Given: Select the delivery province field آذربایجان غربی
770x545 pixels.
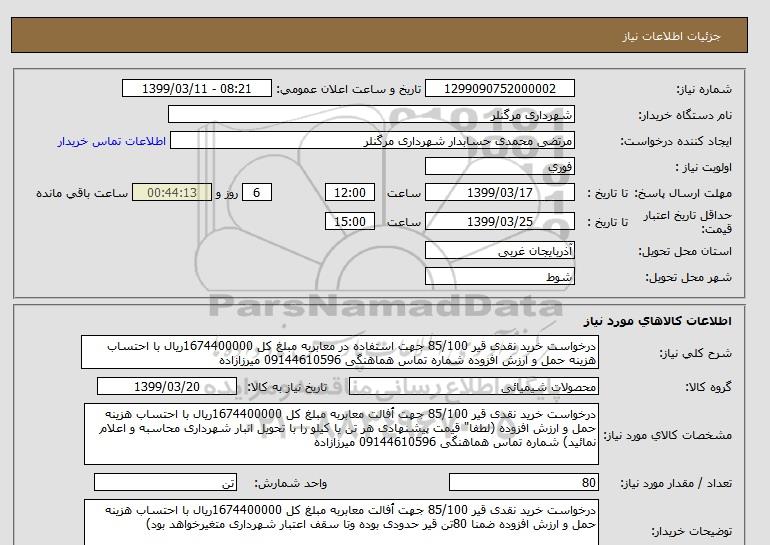Looking at the screenshot, I should point(499,251).
